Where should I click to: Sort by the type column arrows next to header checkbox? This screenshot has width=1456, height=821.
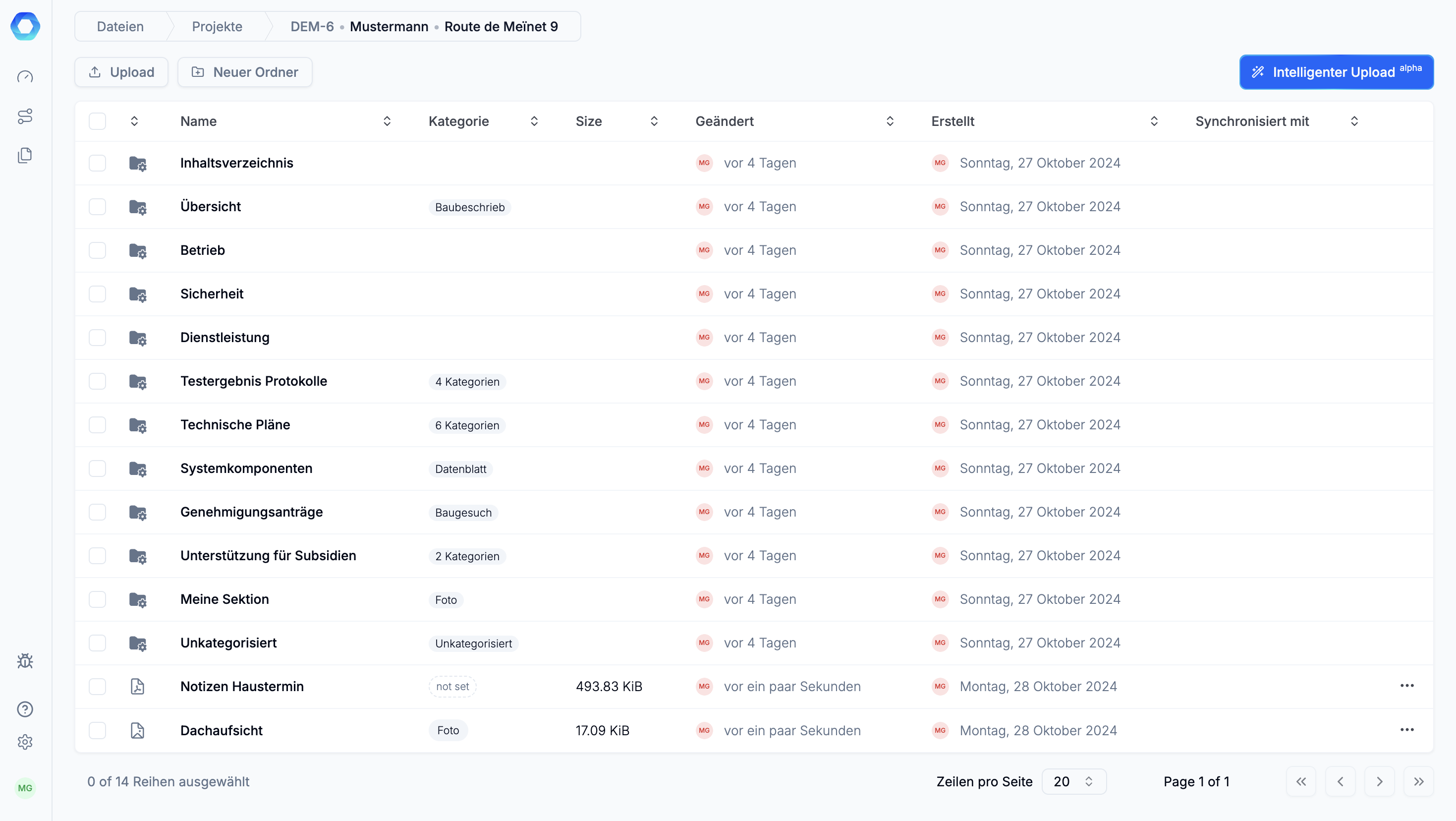tap(134, 121)
